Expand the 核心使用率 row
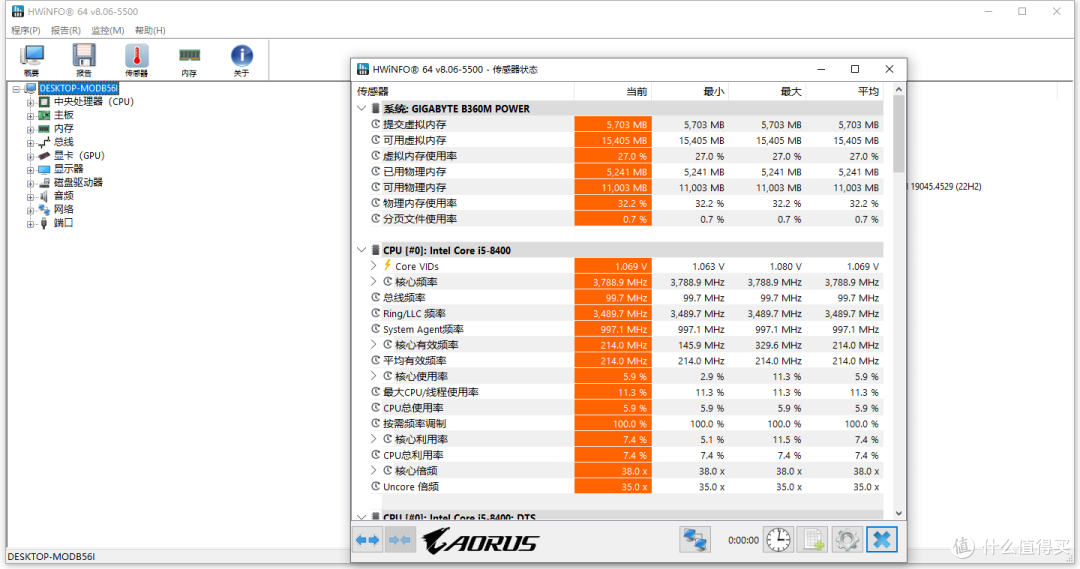 pyautogui.click(x=373, y=376)
